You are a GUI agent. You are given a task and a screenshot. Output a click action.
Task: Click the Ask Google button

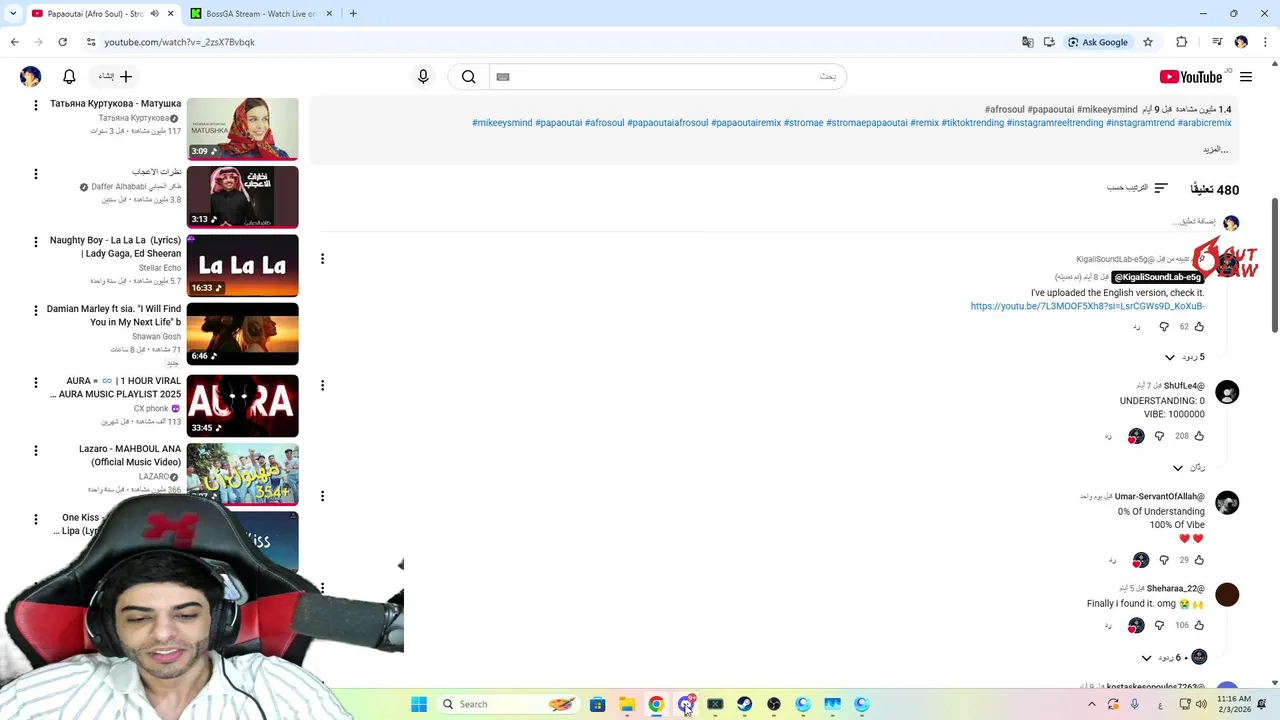click(1097, 42)
